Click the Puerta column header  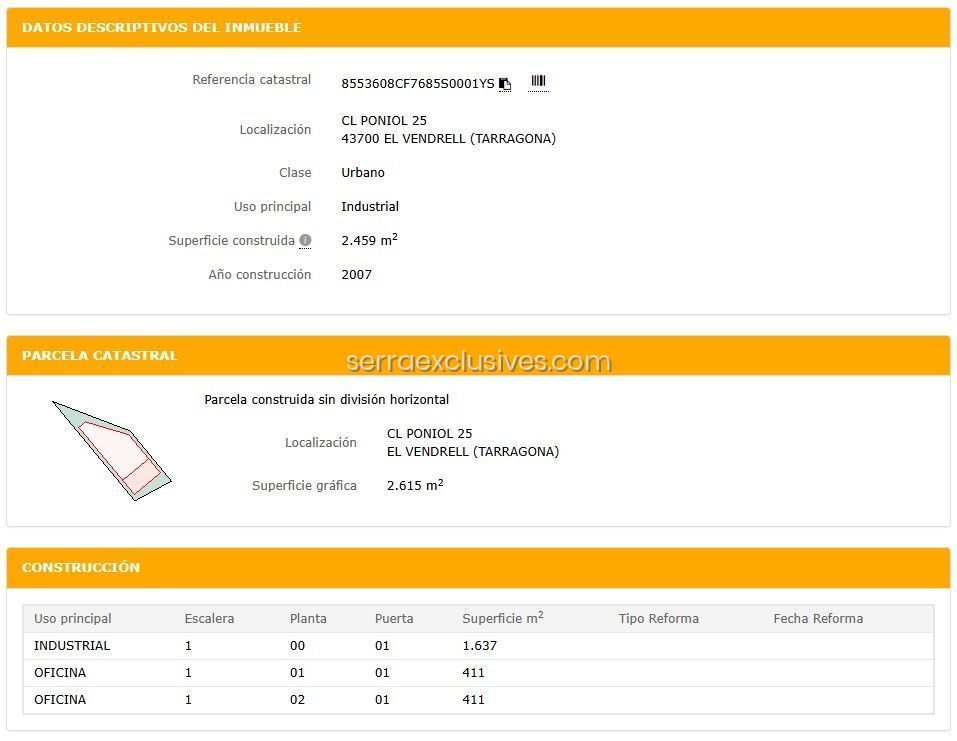[x=394, y=618]
